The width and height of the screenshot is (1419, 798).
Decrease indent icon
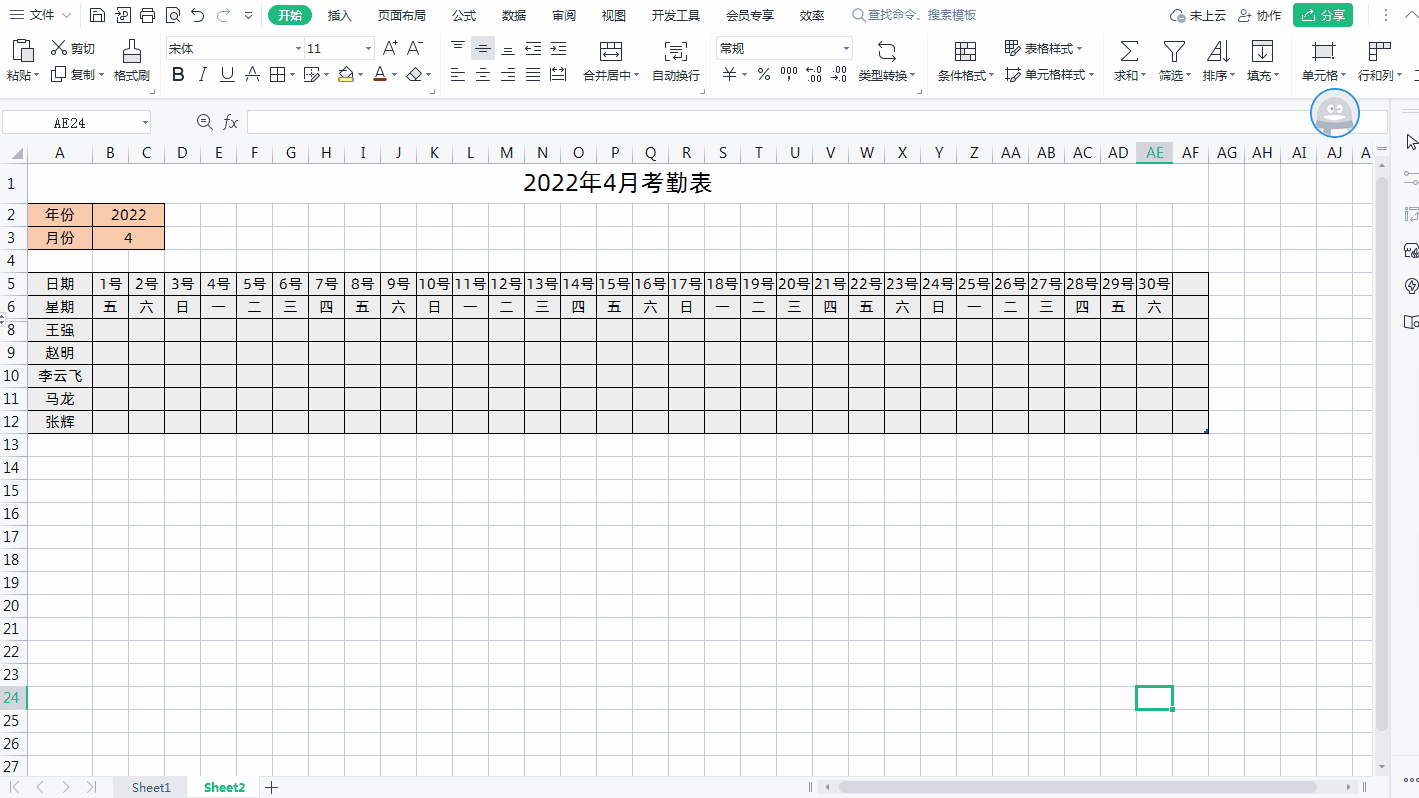tap(533, 47)
